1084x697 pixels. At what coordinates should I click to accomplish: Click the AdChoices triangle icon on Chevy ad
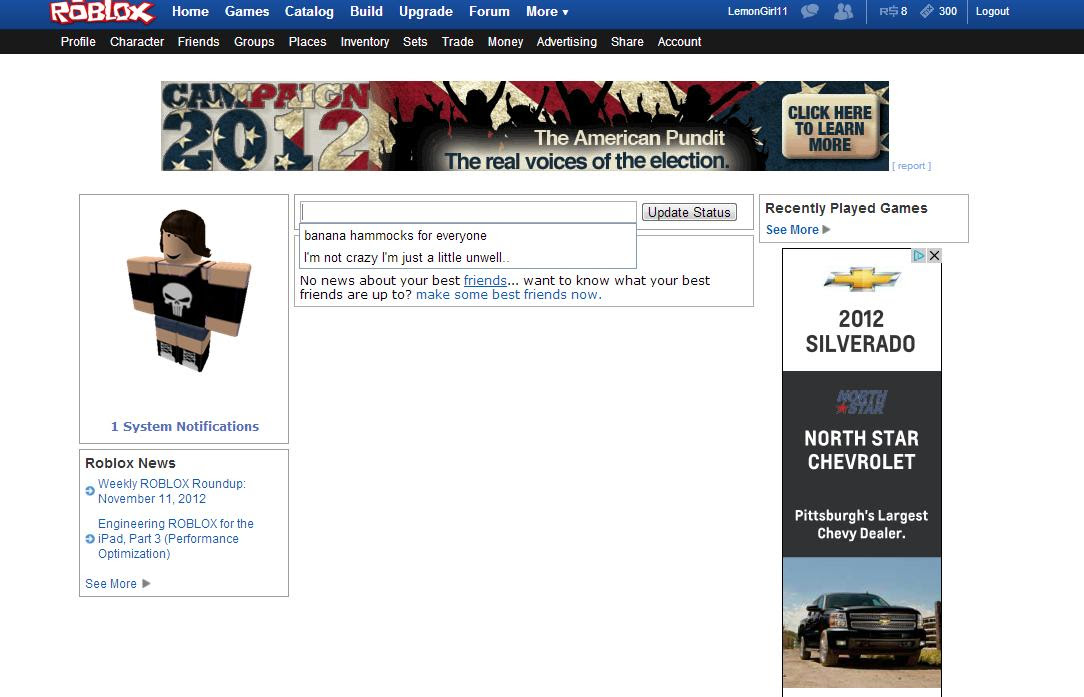918,255
